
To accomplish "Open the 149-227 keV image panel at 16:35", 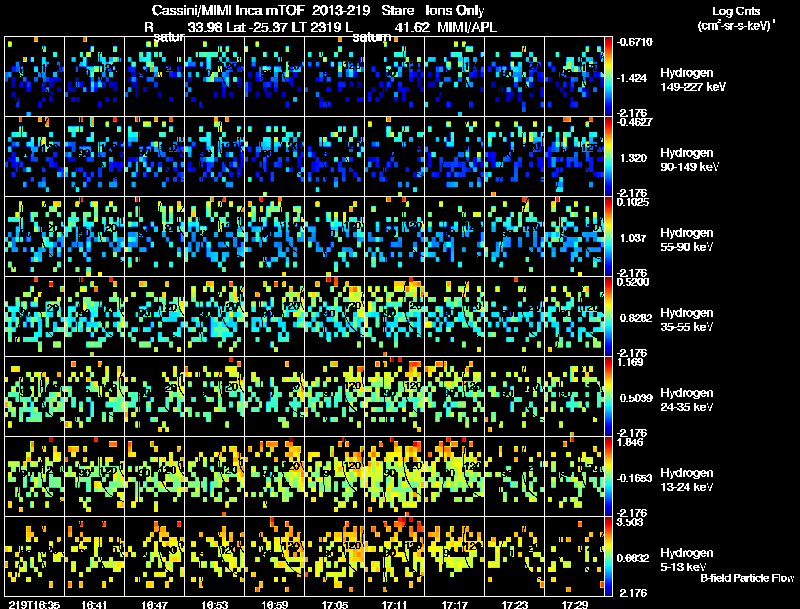I will pyautogui.click(x=35, y=77).
